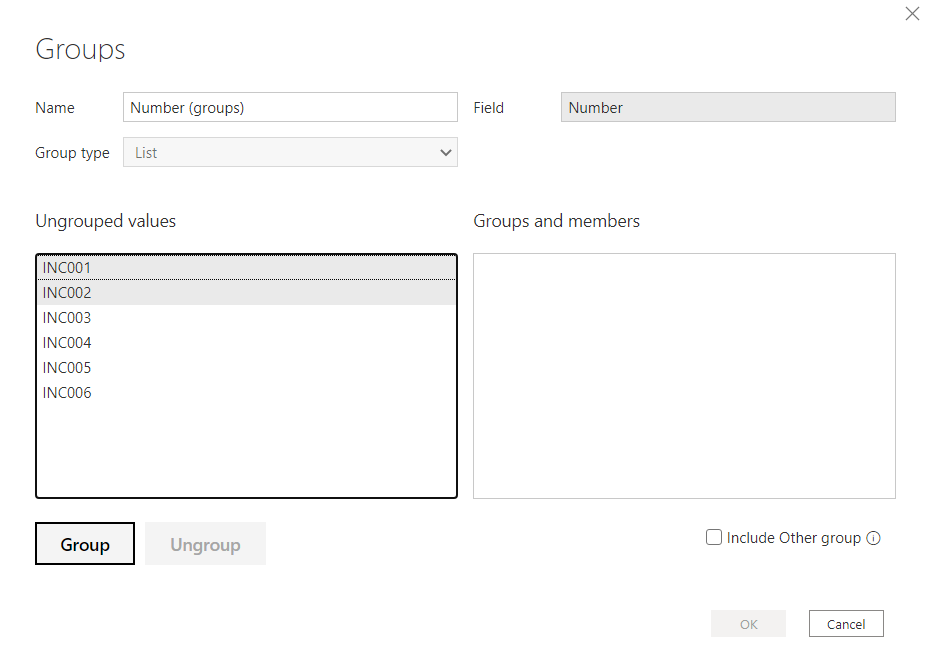Click the Ungrouped values list area
The image size is (927, 672).
(x=246, y=450)
